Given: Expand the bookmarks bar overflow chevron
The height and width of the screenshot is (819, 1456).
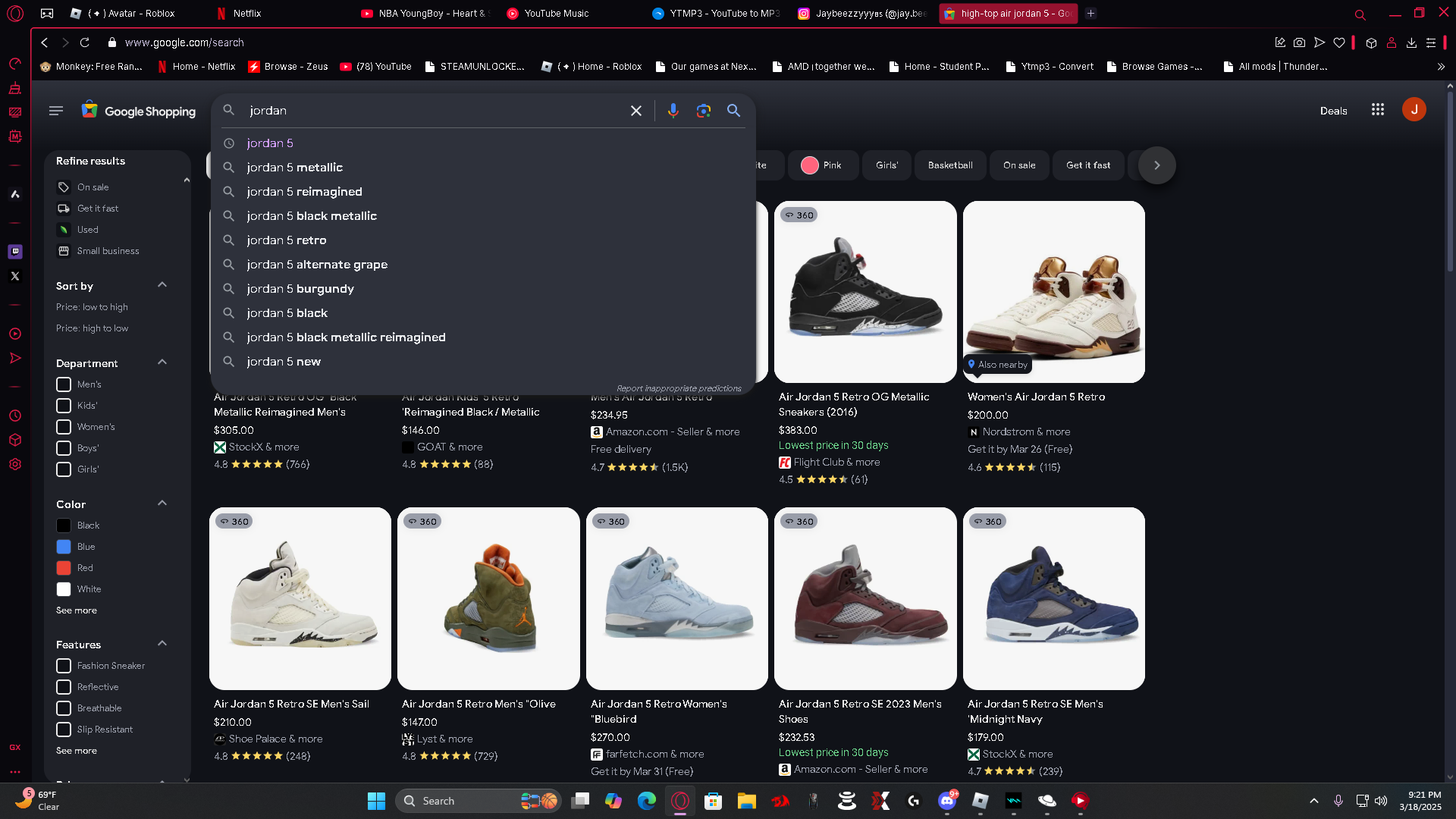Looking at the screenshot, I should [1441, 67].
